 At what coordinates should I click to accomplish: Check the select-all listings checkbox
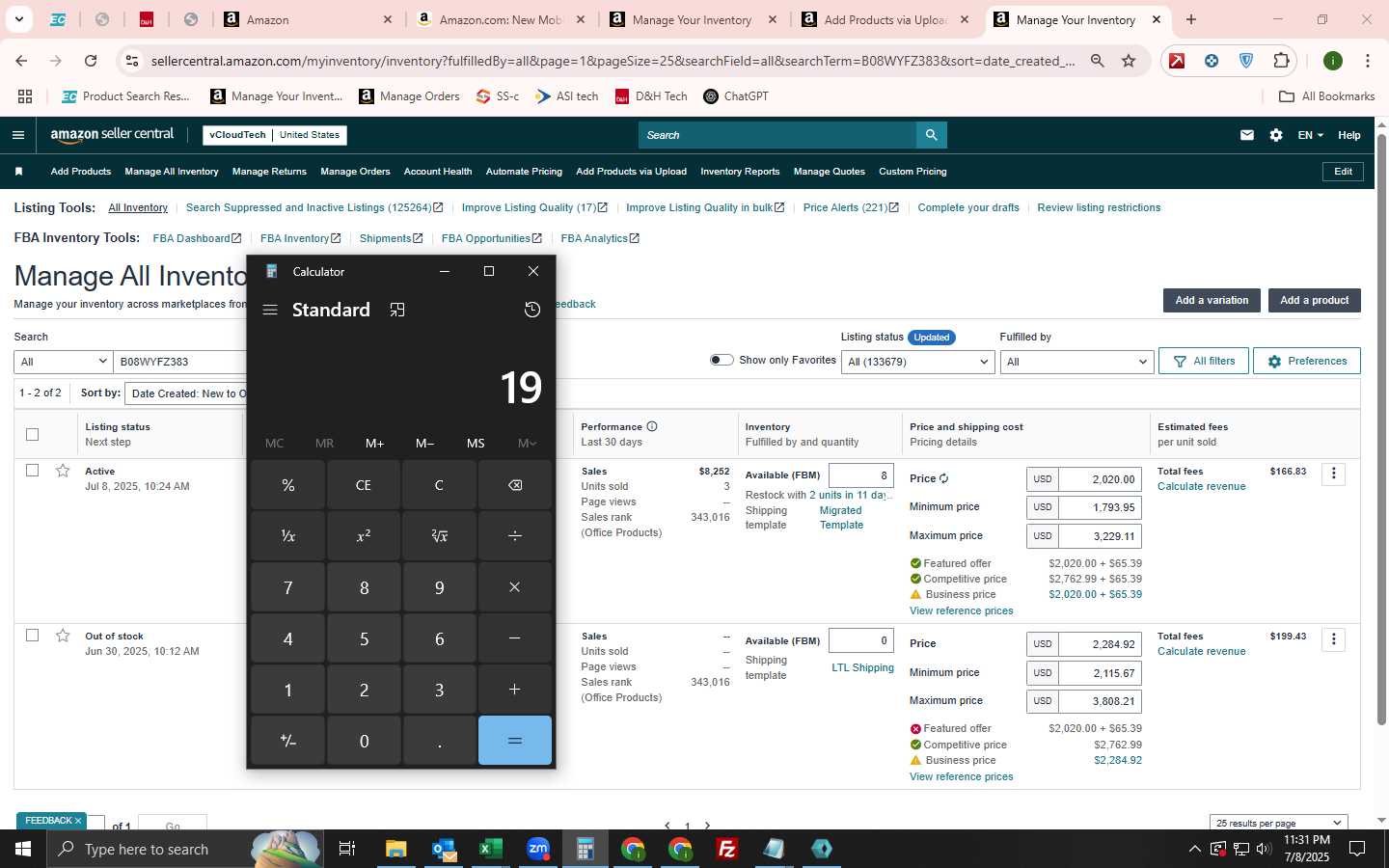pos(32,434)
